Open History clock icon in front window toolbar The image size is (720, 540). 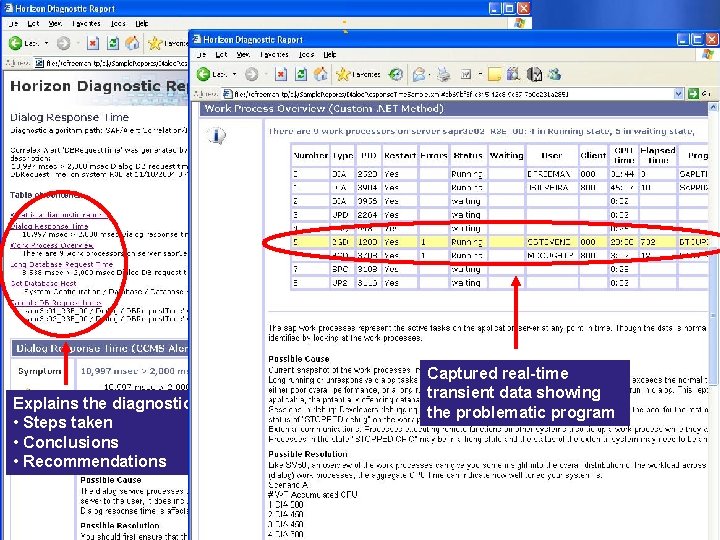[395, 74]
